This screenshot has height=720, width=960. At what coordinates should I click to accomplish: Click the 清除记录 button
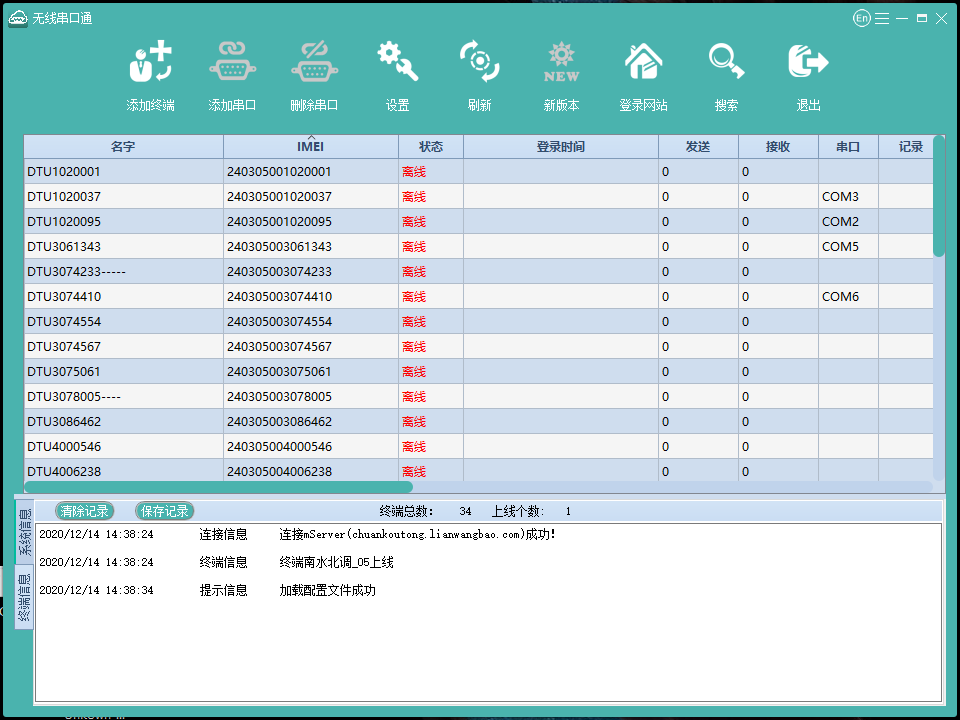[x=84, y=511]
